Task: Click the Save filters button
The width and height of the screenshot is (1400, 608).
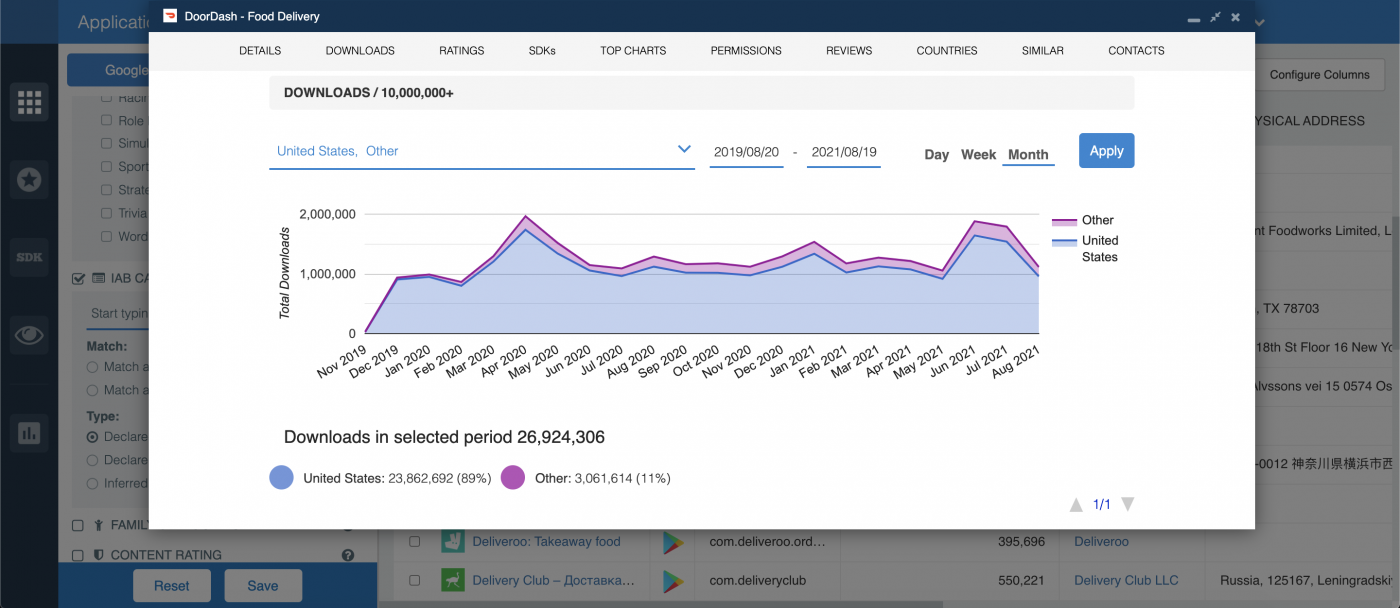Action: [x=263, y=586]
